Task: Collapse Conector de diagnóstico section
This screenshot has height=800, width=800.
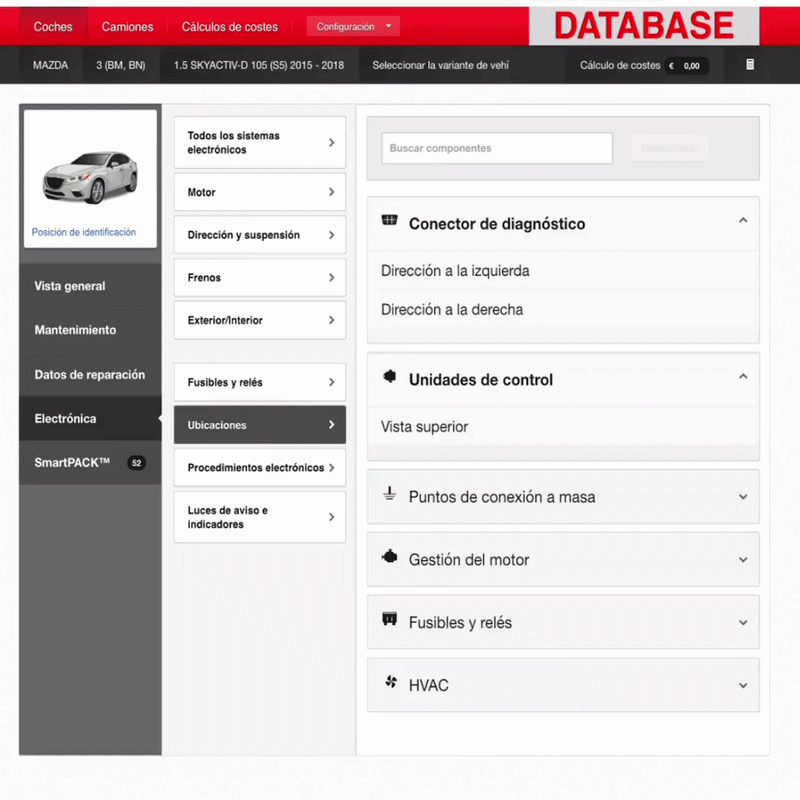Action: pos(743,220)
